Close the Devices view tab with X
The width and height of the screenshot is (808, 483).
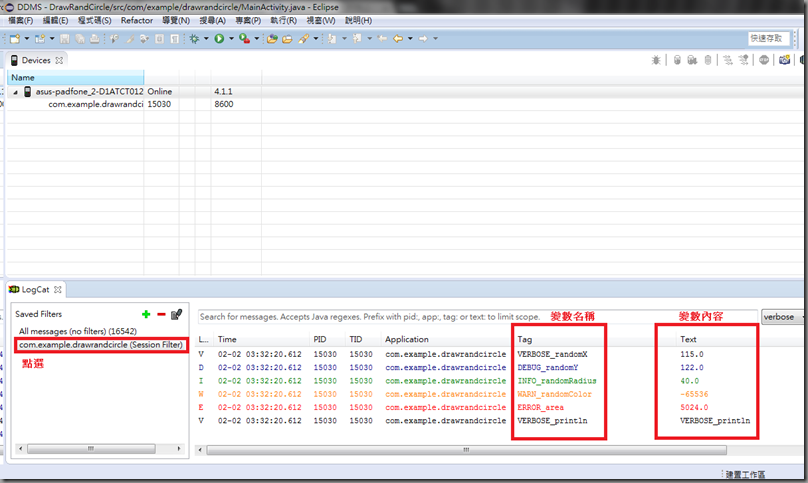(59, 60)
